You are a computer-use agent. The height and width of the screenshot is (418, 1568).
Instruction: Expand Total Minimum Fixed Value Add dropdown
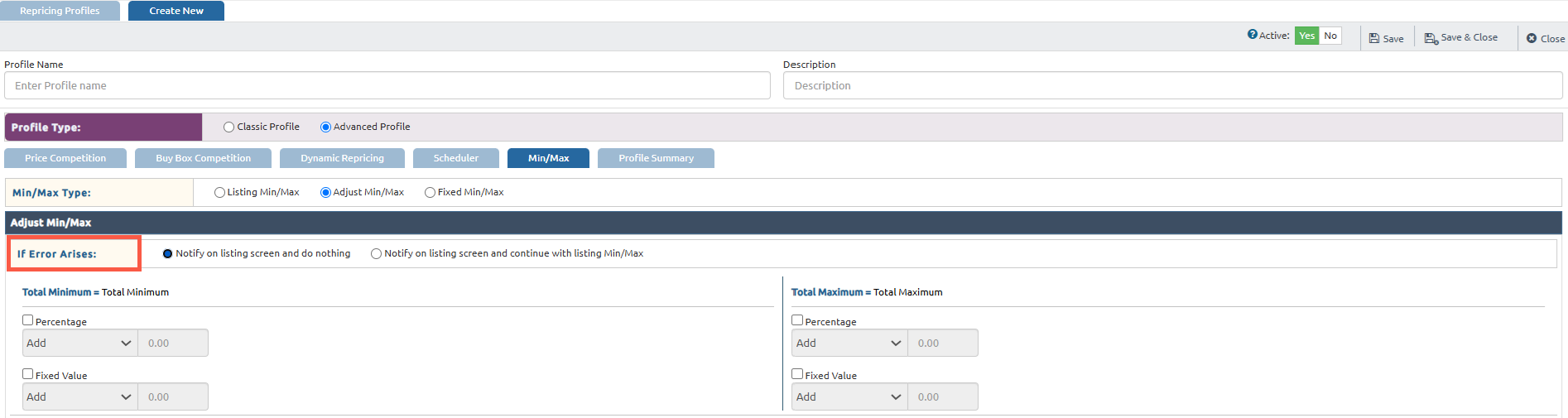point(79,396)
